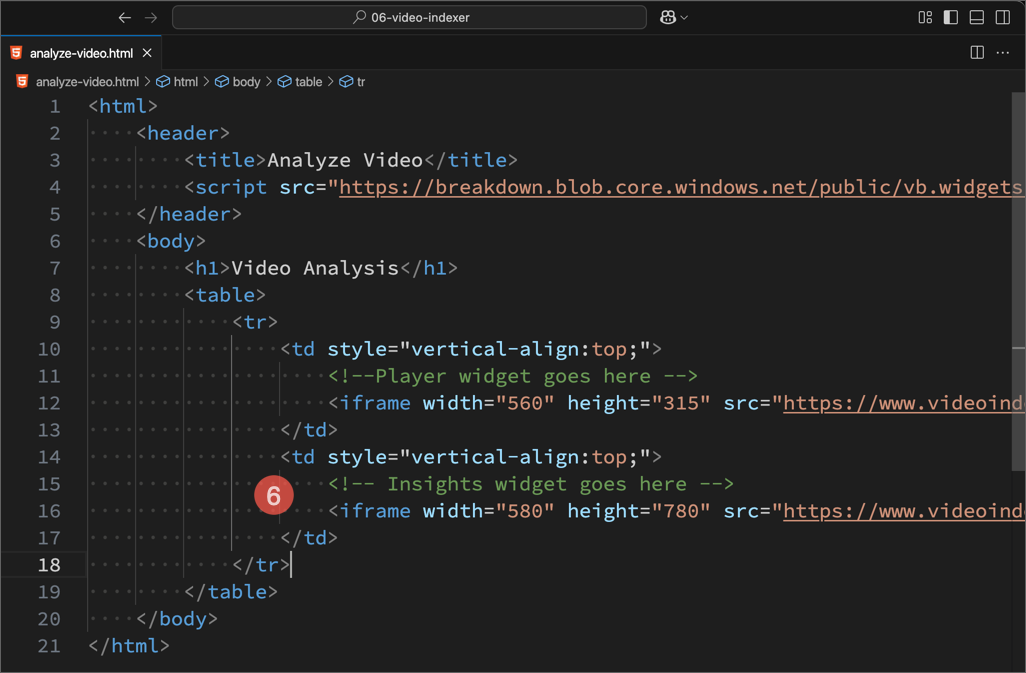Click line number 1 in the gutter

click(x=55, y=107)
